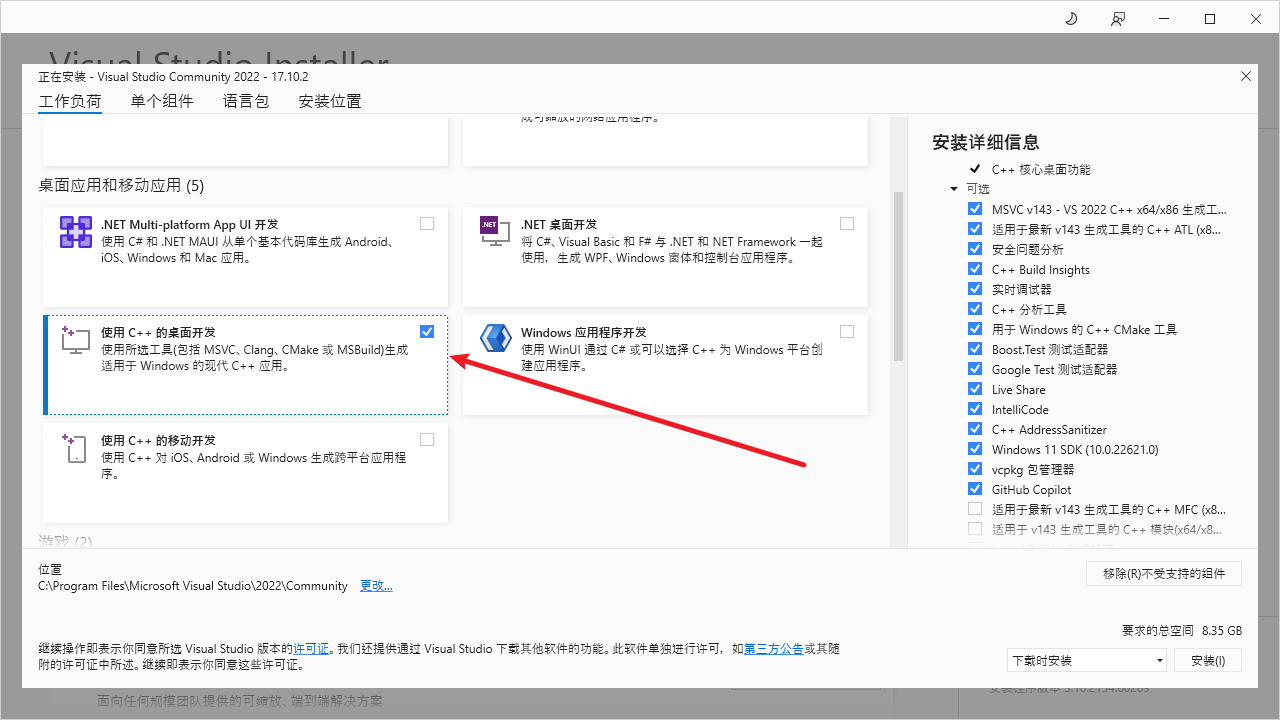Open the 语言包 tab

pos(246,101)
